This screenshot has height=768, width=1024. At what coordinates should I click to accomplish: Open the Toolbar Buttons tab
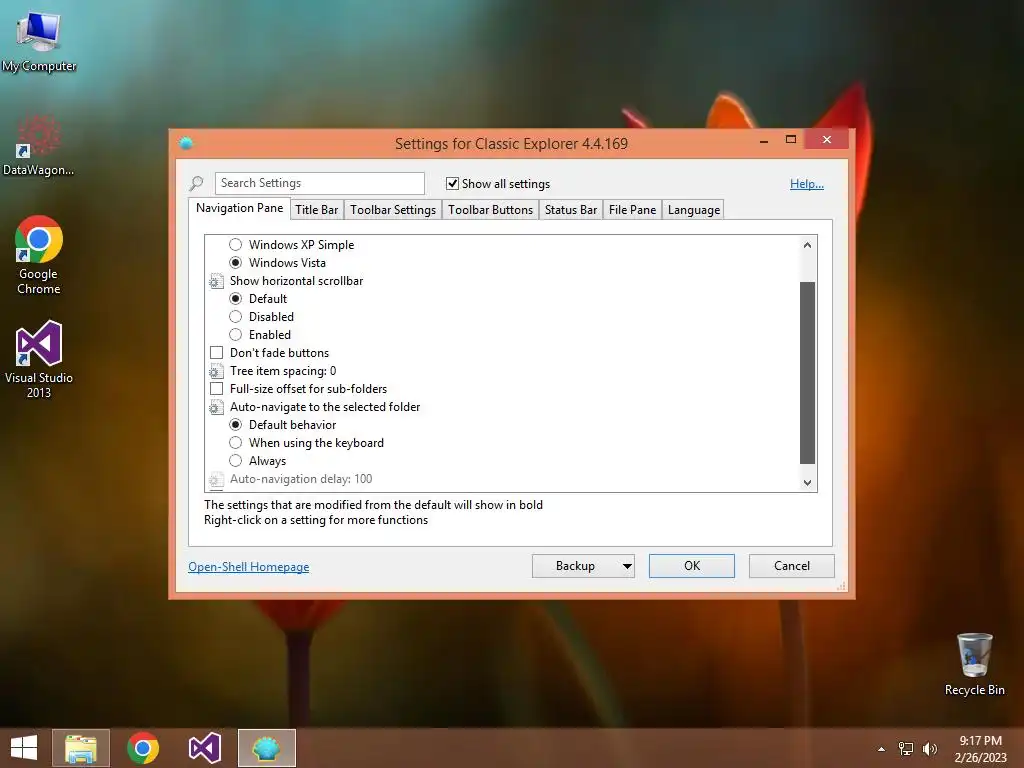tap(490, 210)
